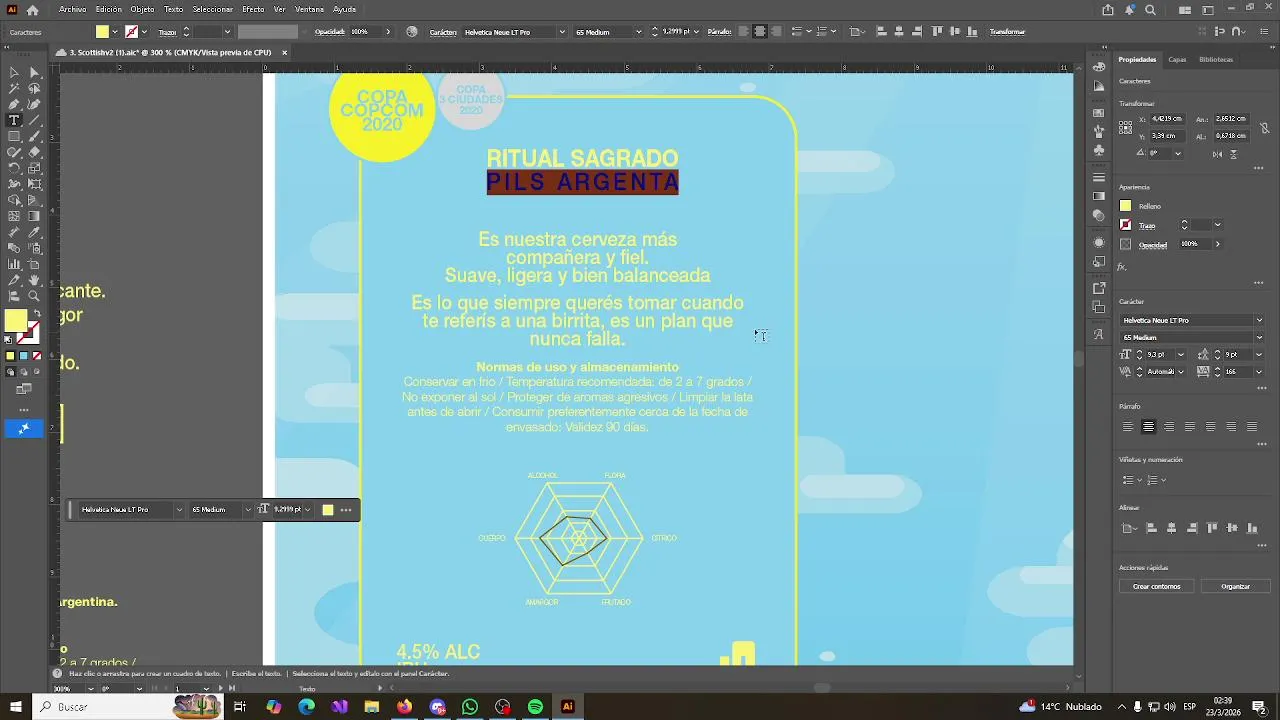Viewport: 1280px width, 720px height.
Task: Open the Archivo menu
Action: point(72,10)
